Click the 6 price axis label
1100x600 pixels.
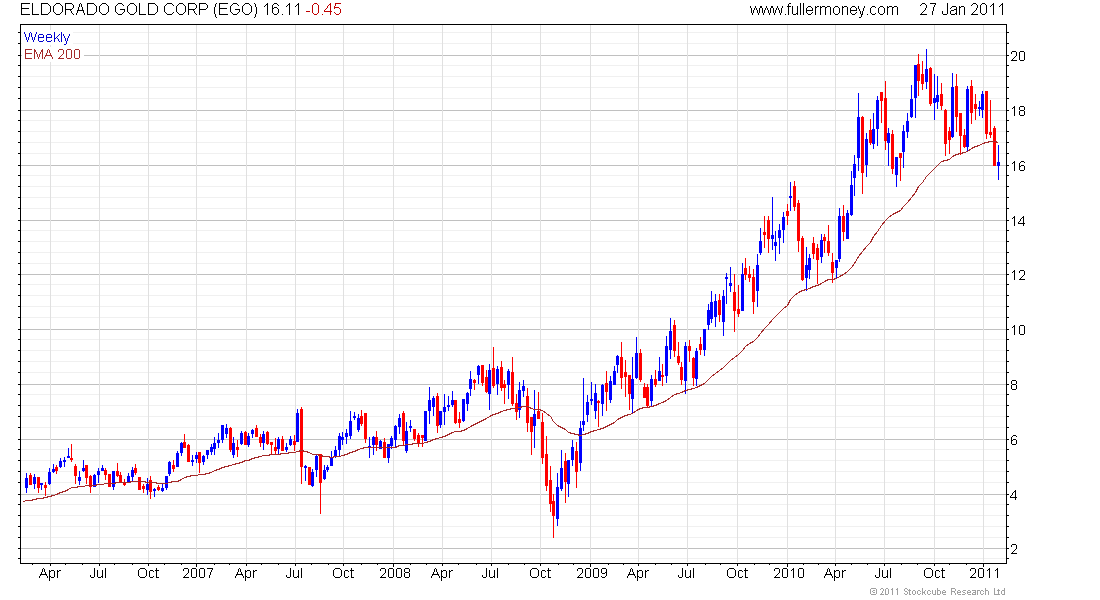(x=1014, y=441)
